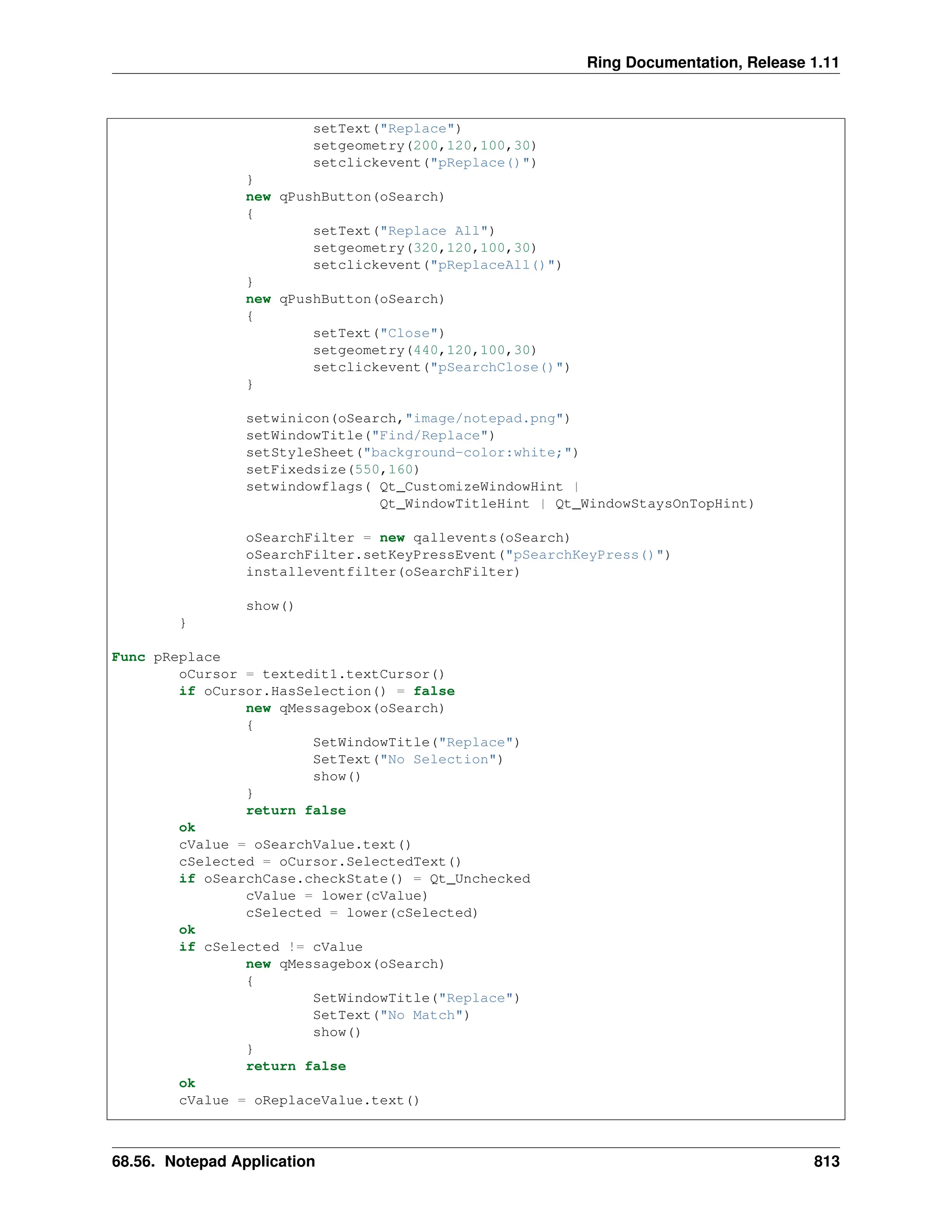Screen dimensions: 952x1232
Task: Click the 'cValue = oReplaceValue.text()' line
Action: (299, 1100)
